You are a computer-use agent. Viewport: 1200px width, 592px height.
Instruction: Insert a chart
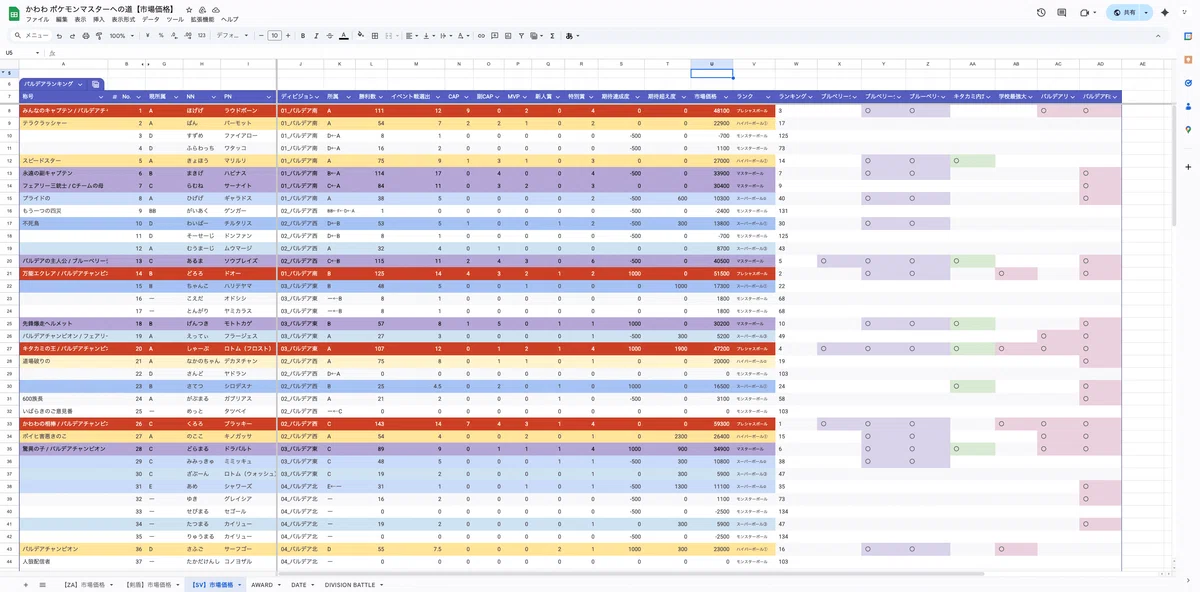[x=508, y=35]
